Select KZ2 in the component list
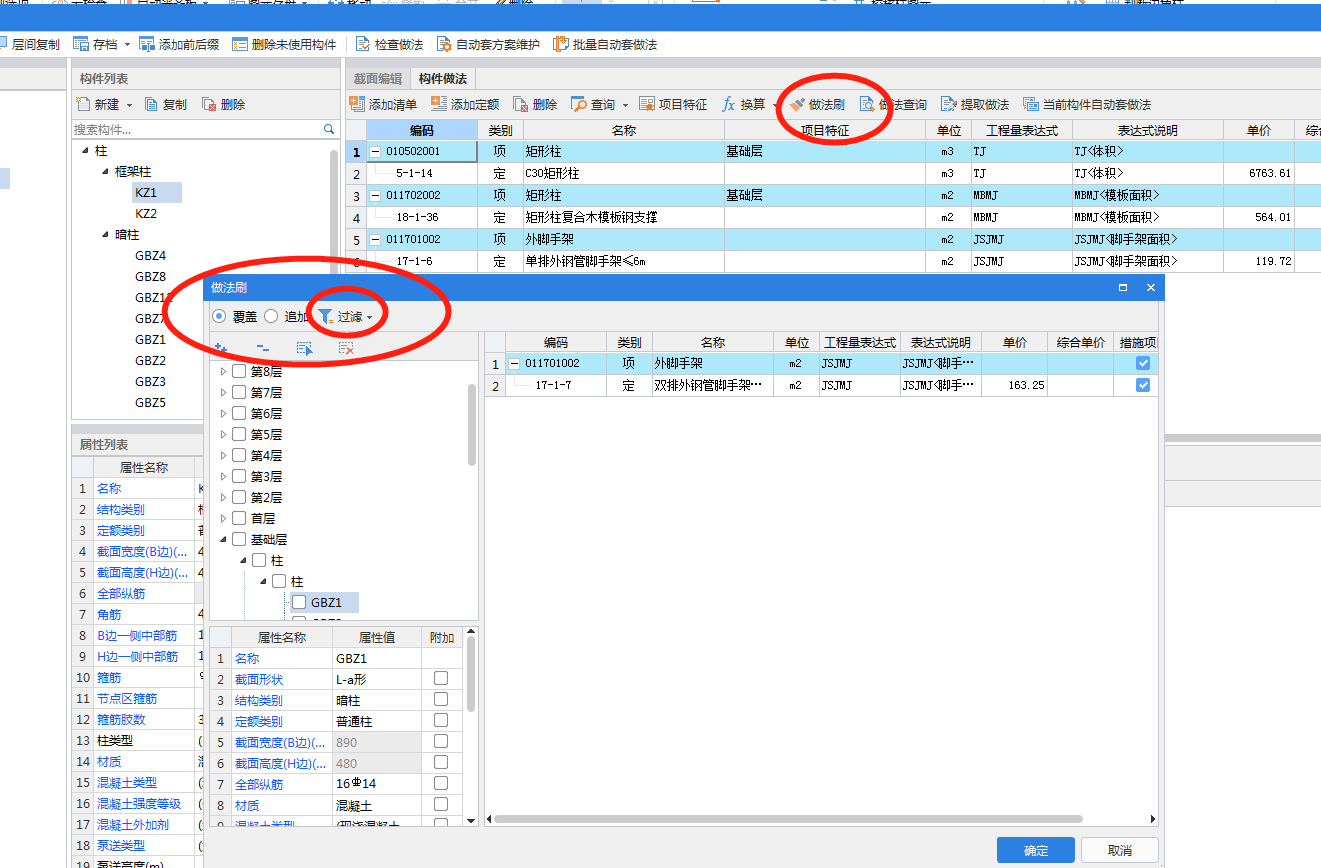The height and width of the screenshot is (868, 1321). [146, 213]
